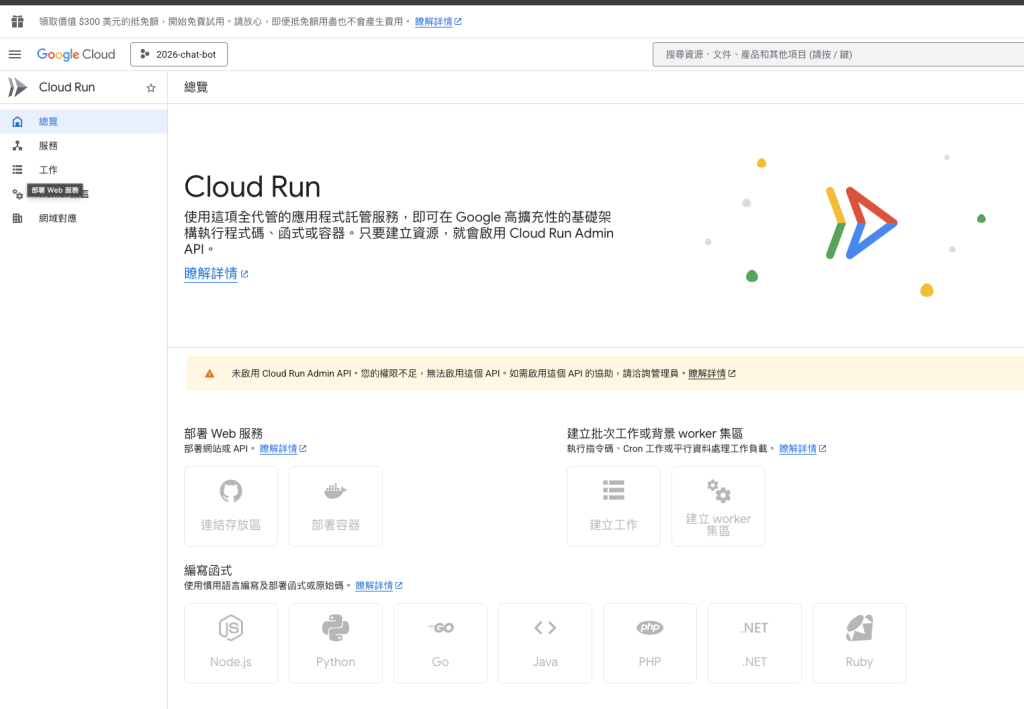Screen dimensions: 1024x709
Task: Click the Google Cloud logo
Action: pyautogui.click(x=76, y=54)
